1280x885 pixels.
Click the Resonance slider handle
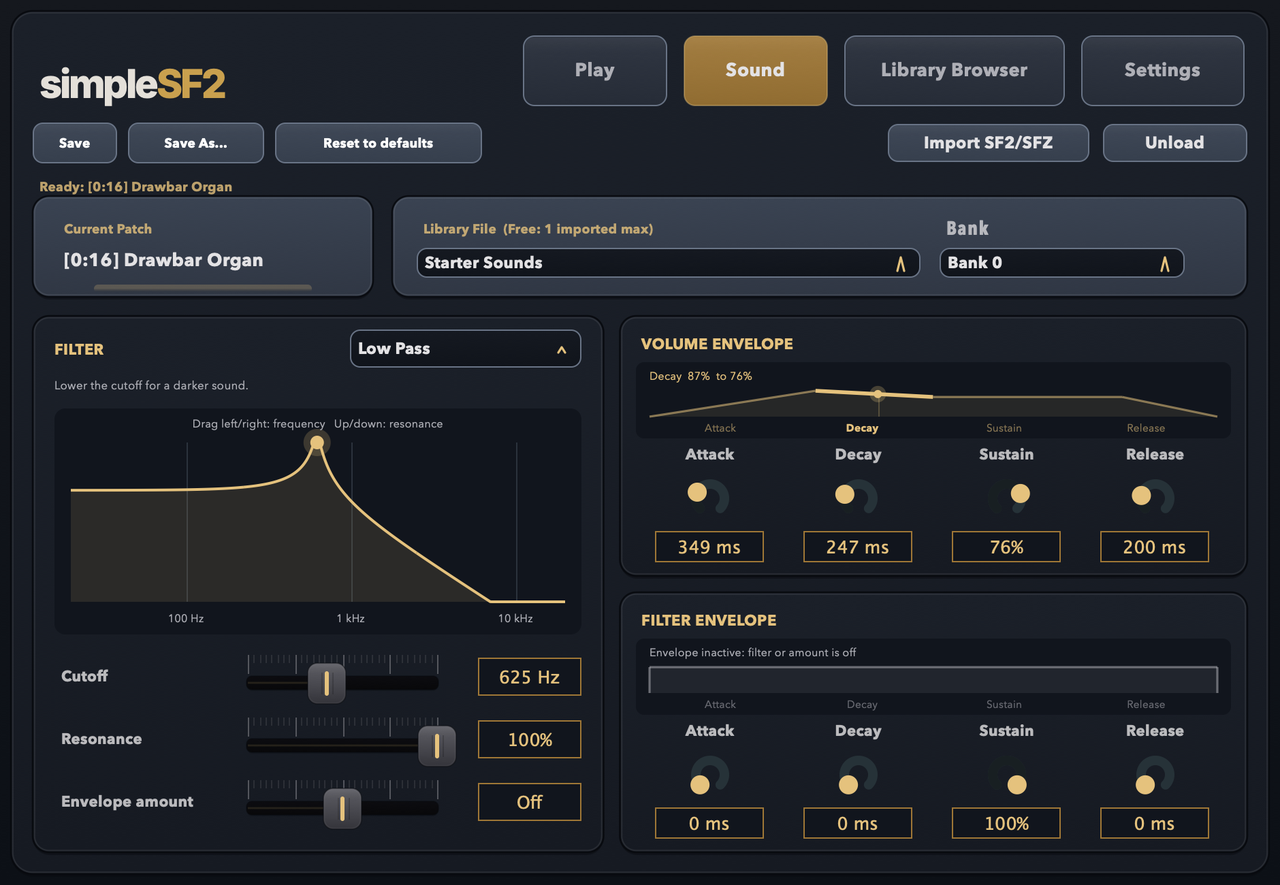coord(436,745)
